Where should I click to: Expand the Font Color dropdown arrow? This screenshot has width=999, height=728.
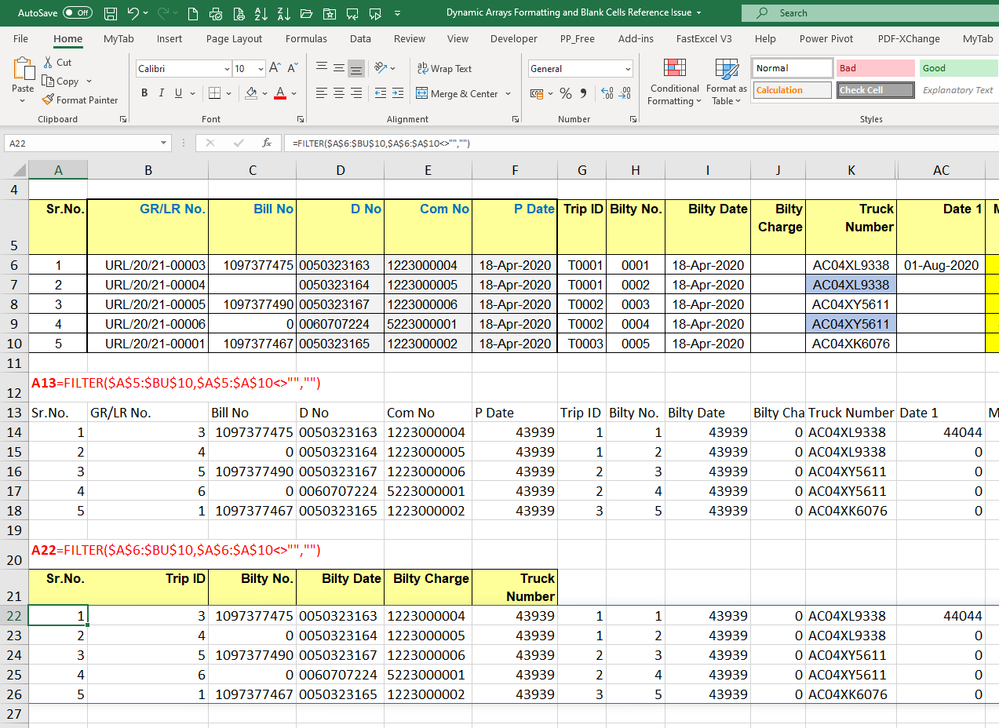point(294,94)
